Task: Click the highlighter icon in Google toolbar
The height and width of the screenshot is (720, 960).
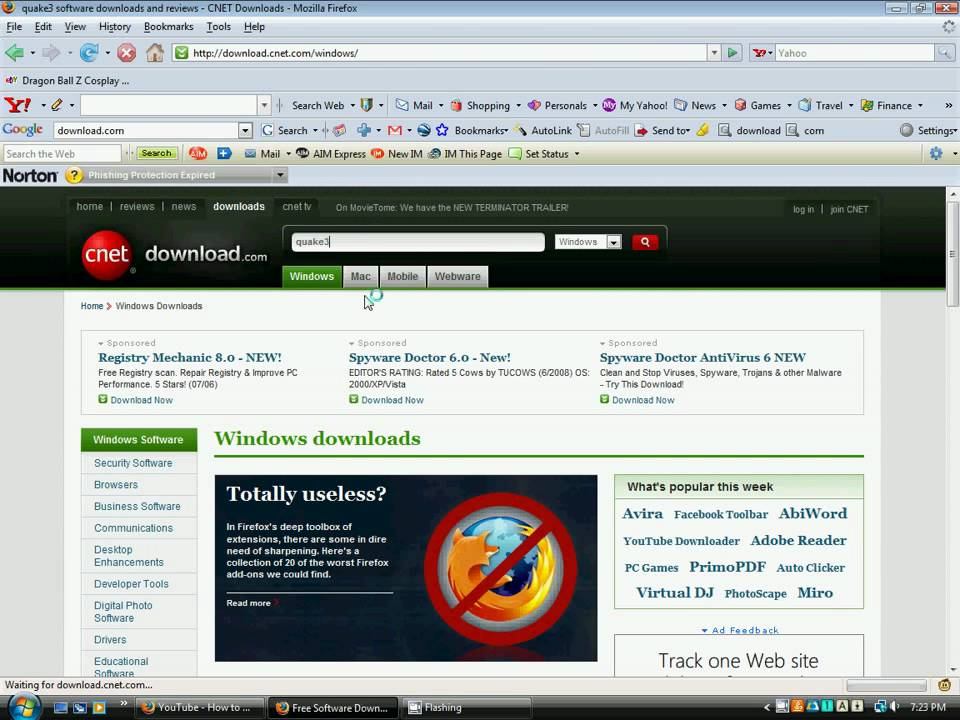Action: pos(703,130)
